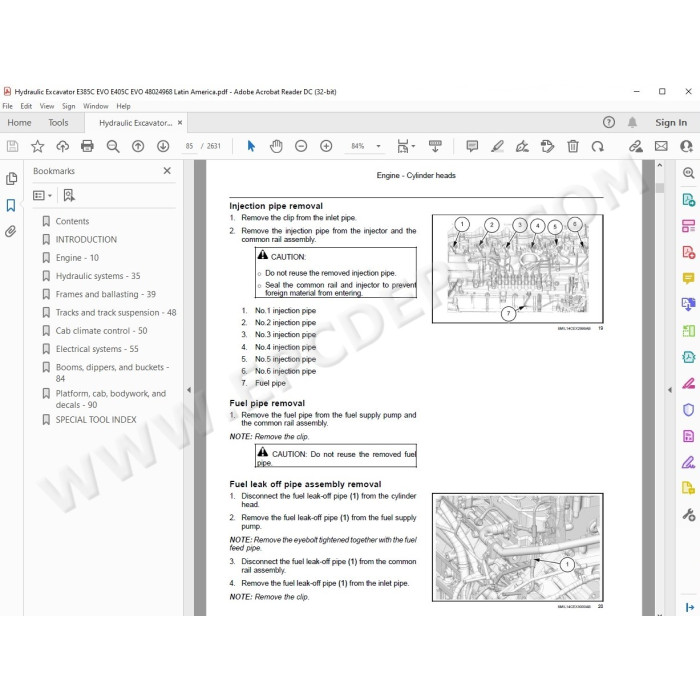Open the attachments paperclip icon

coord(11,231)
